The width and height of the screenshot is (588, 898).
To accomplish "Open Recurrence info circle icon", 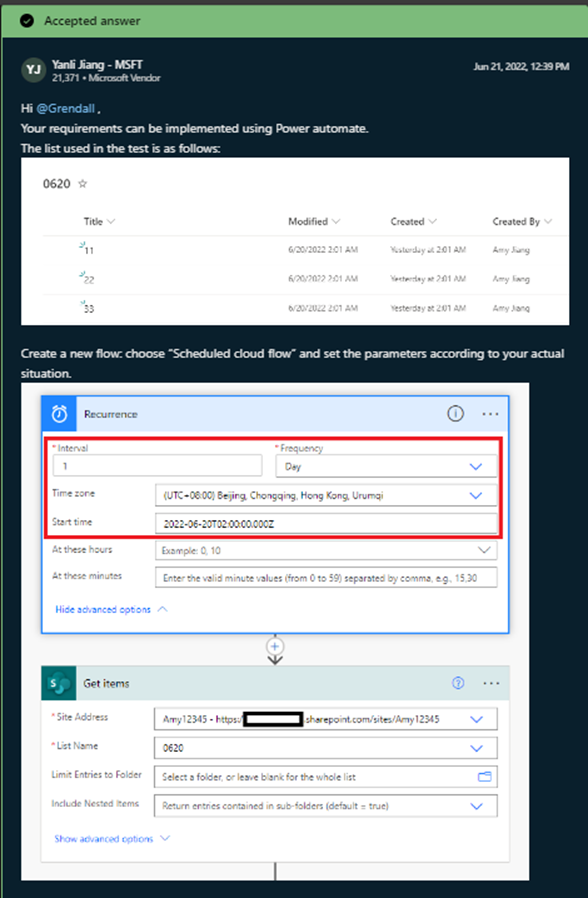I will point(455,413).
